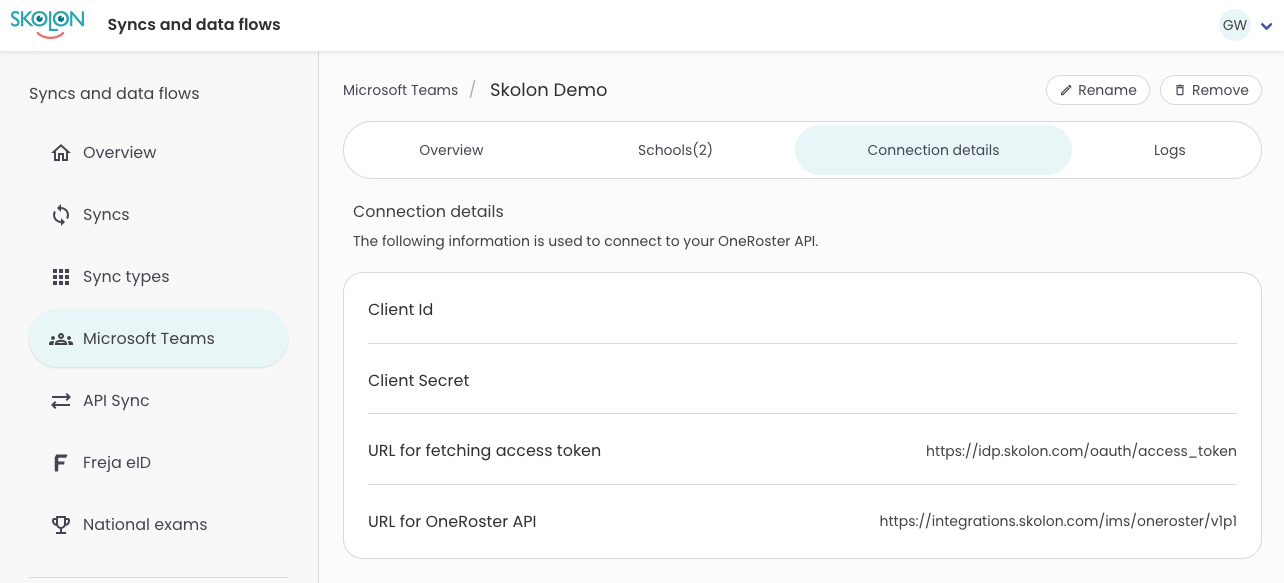Click the Skolon logo
Screen dimensions: 1284x583
click(47, 24)
